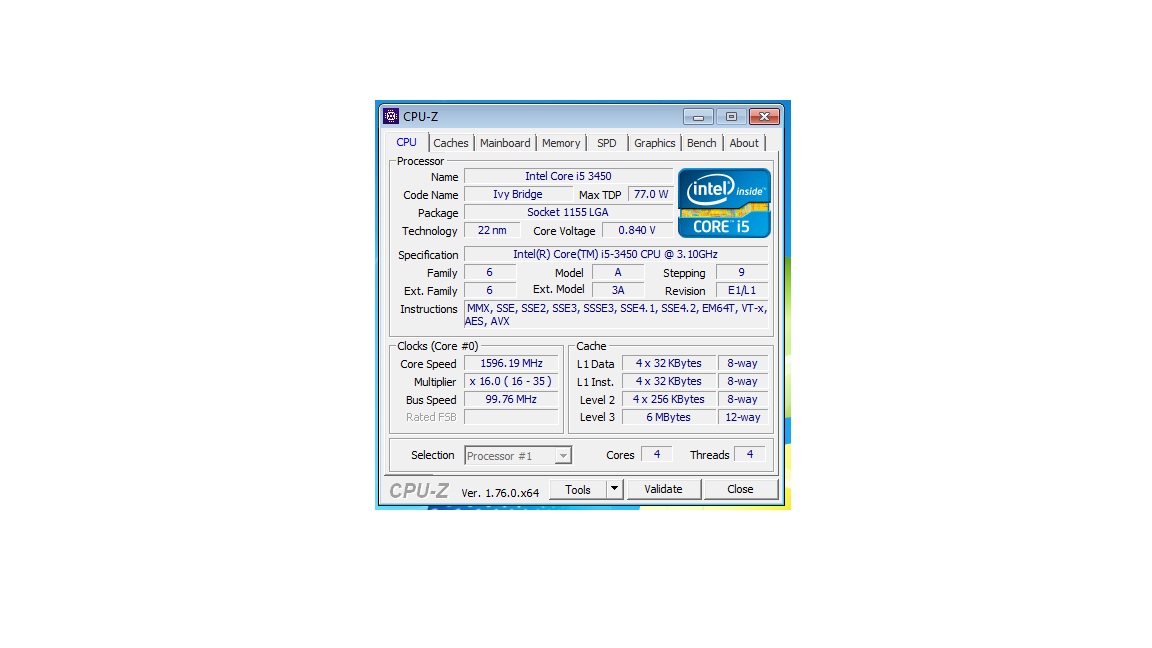The height and width of the screenshot is (648, 1152).
Task: Switch to the Caches tab
Action: click(450, 143)
